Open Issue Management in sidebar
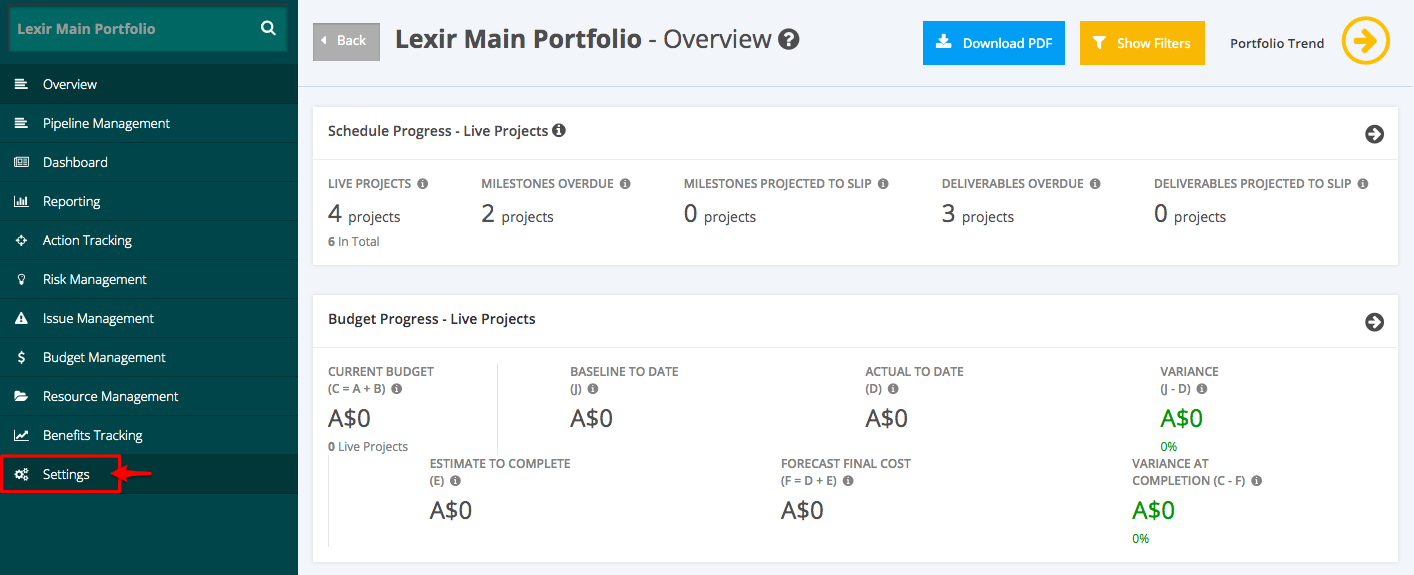 click(x=149, y=318)
